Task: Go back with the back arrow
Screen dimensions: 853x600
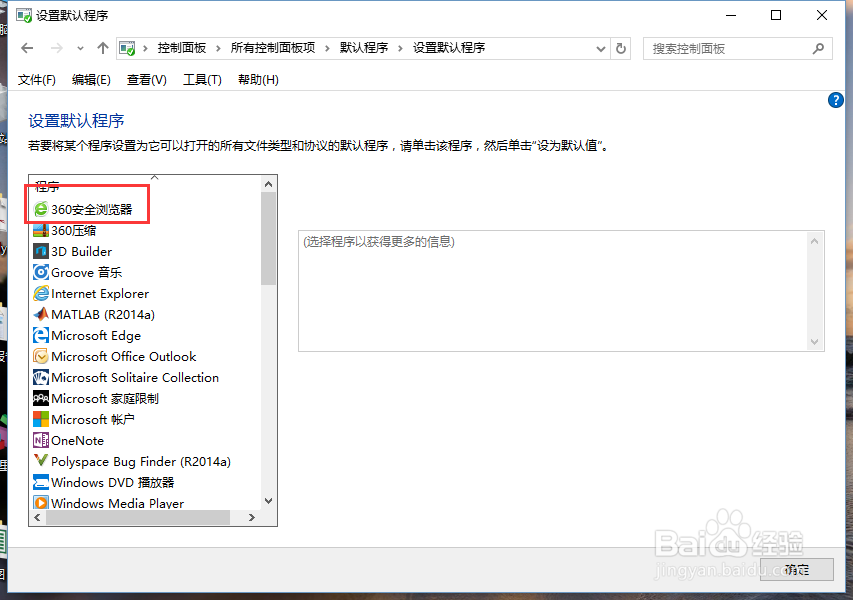Action: pos(27,48)
